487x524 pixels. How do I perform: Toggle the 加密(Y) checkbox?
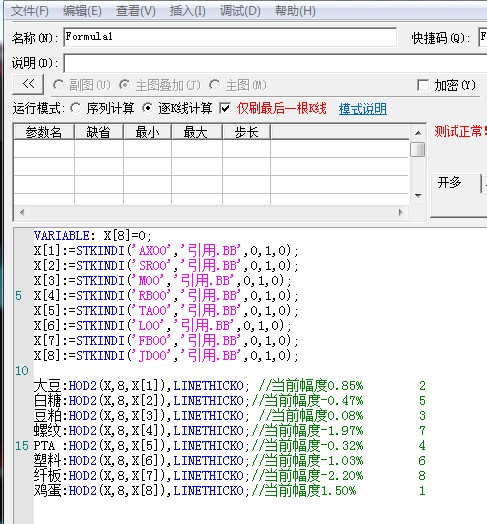point(423,85)
